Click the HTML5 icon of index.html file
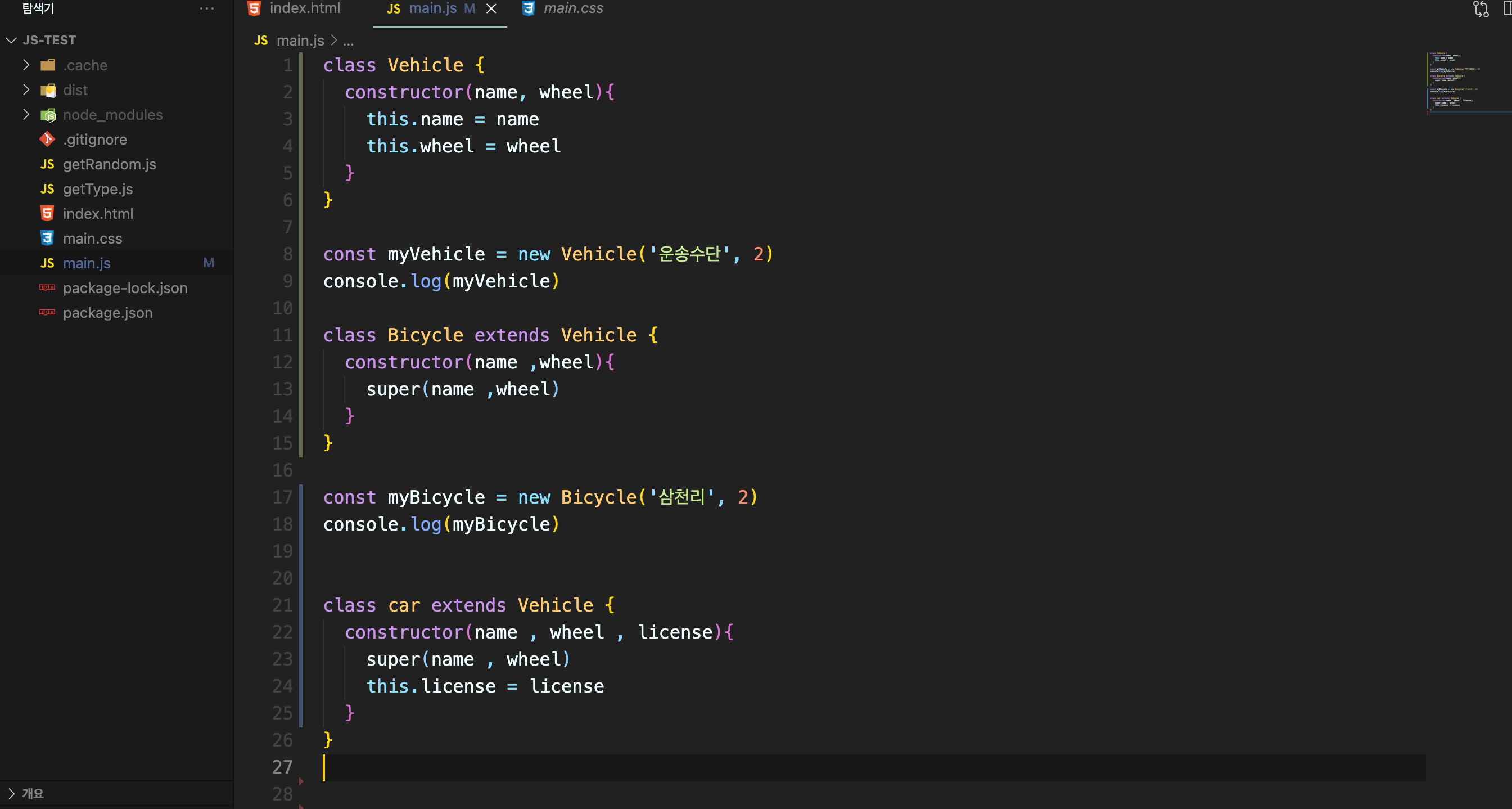The image size is (1512, 809). pyautogui.click(x=47, y=213)
